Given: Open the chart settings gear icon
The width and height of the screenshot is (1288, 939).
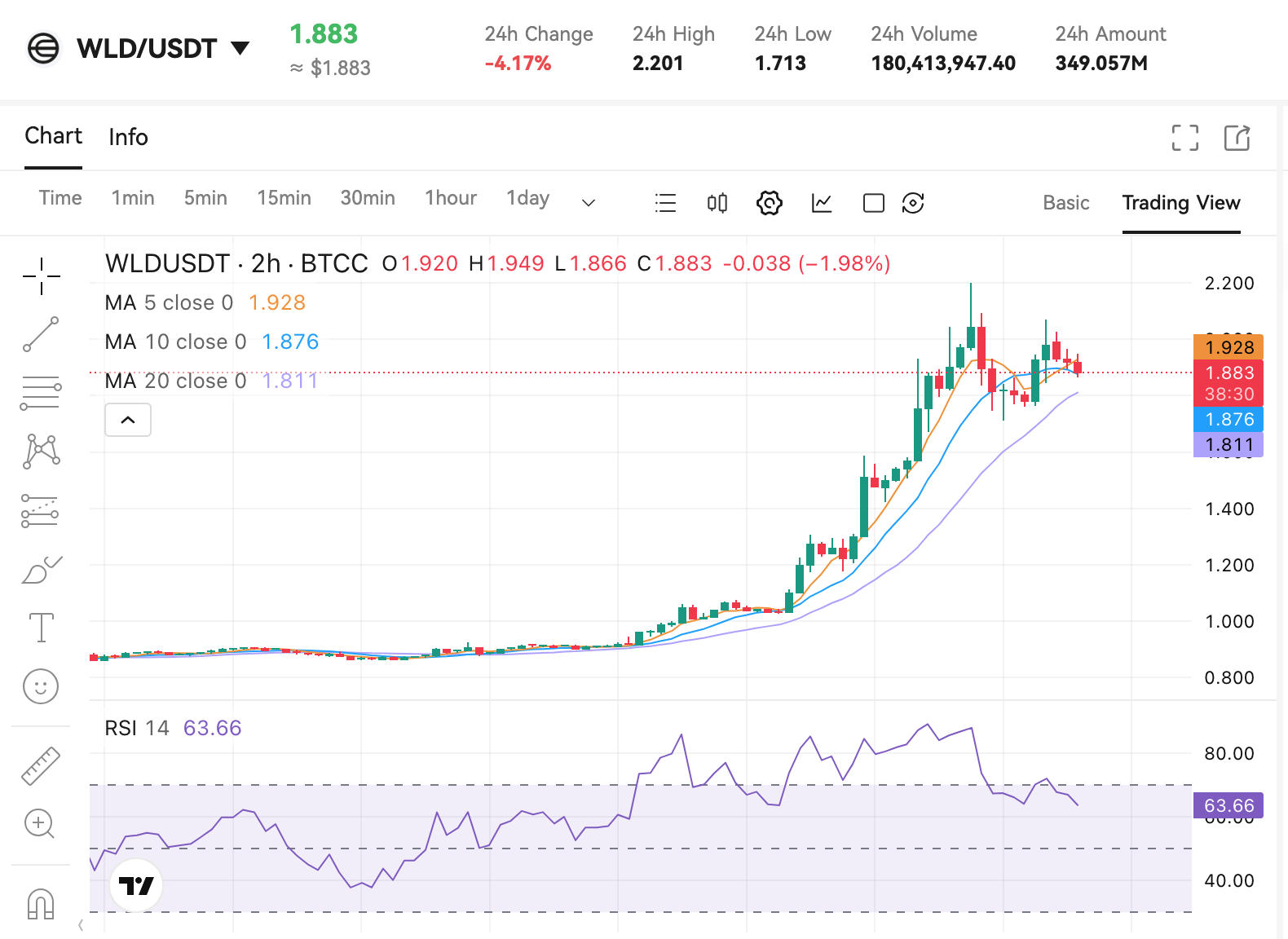Looking at the screenshot, I should pyautogui.click(x=769, y=203).
